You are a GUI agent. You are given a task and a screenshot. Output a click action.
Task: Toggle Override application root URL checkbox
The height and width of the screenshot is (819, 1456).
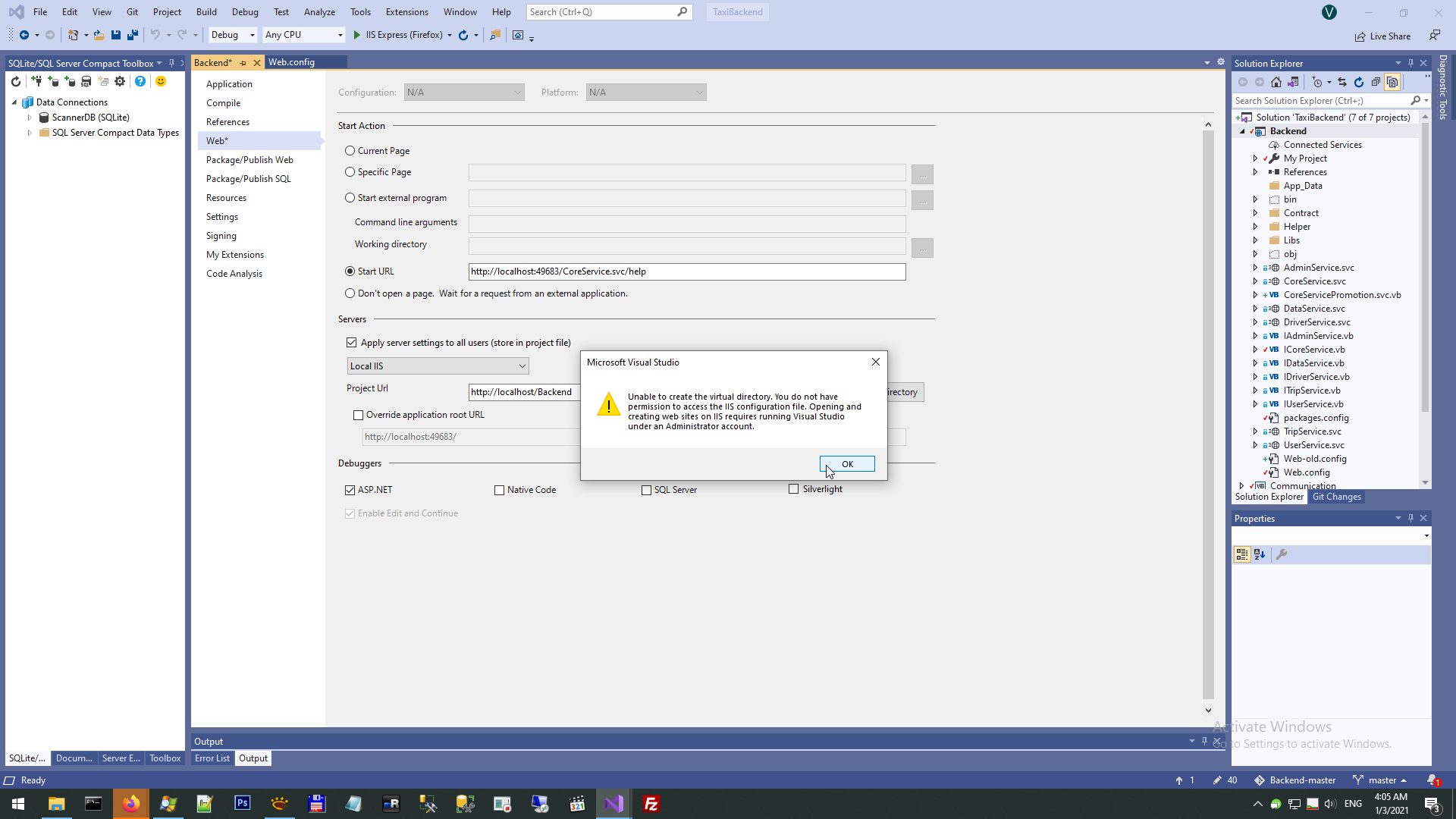(x=358, y=415)
